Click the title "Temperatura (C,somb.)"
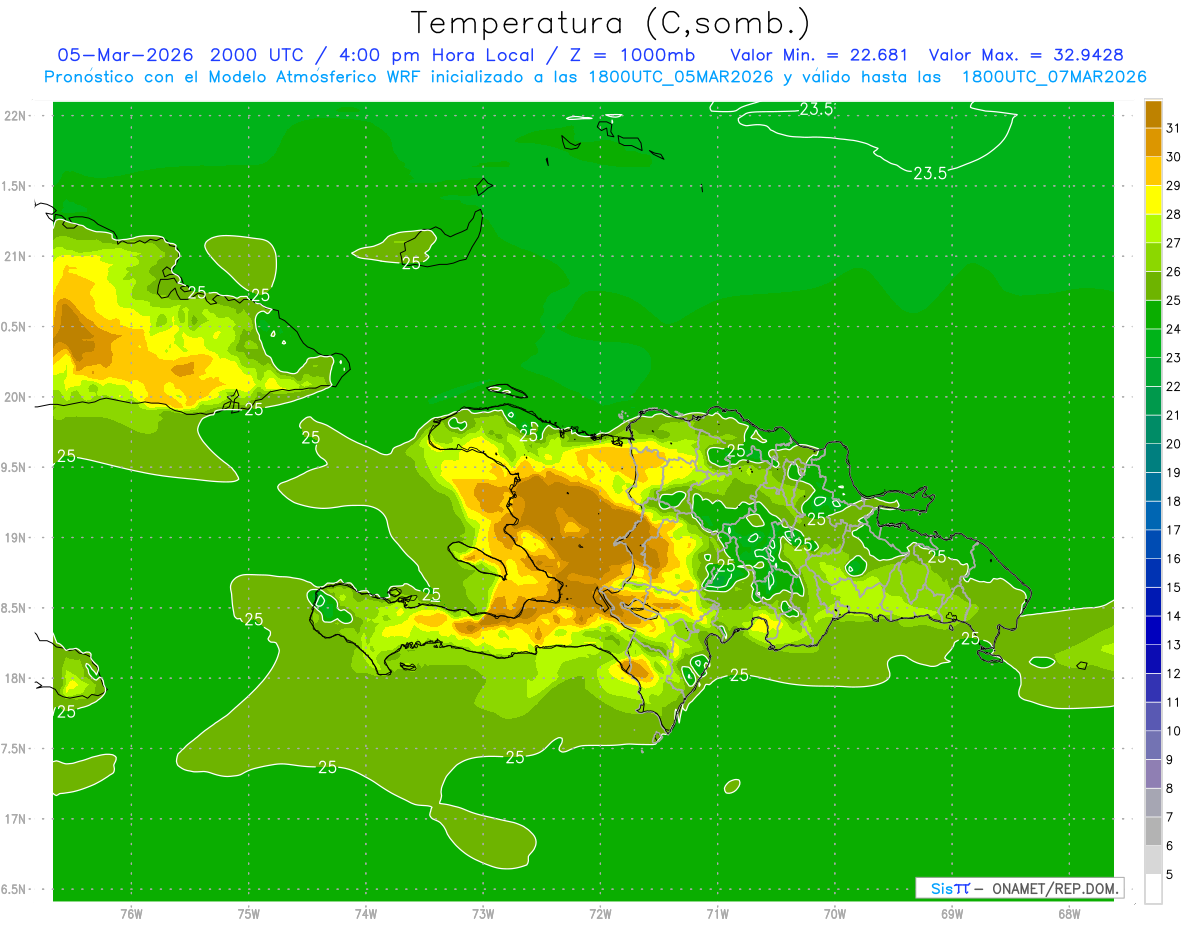This screenshot has width=1200, height=927. 611,23
